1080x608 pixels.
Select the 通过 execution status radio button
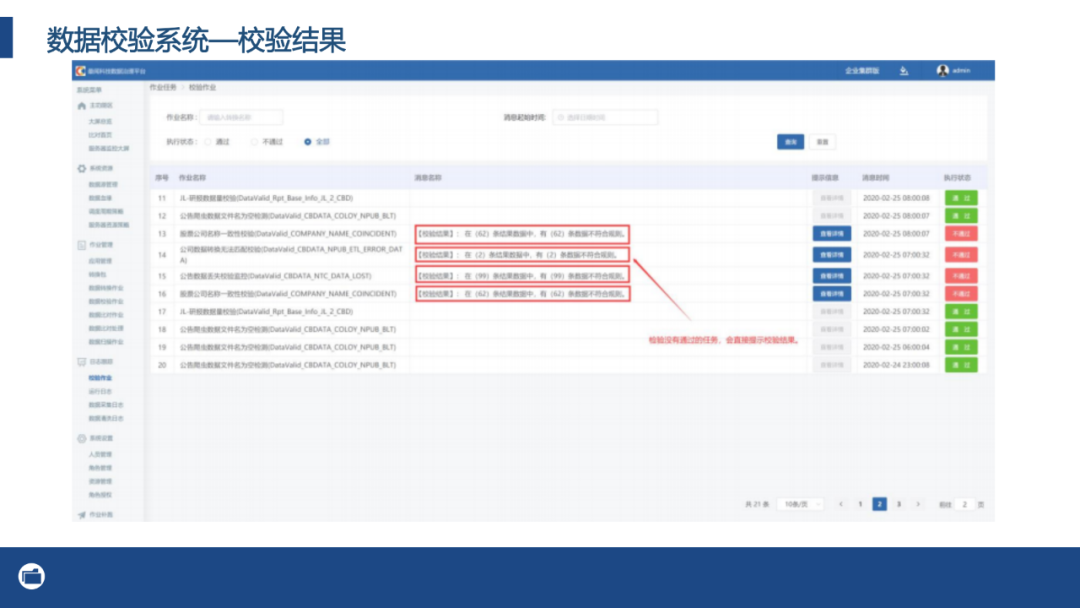pos(207,141)
